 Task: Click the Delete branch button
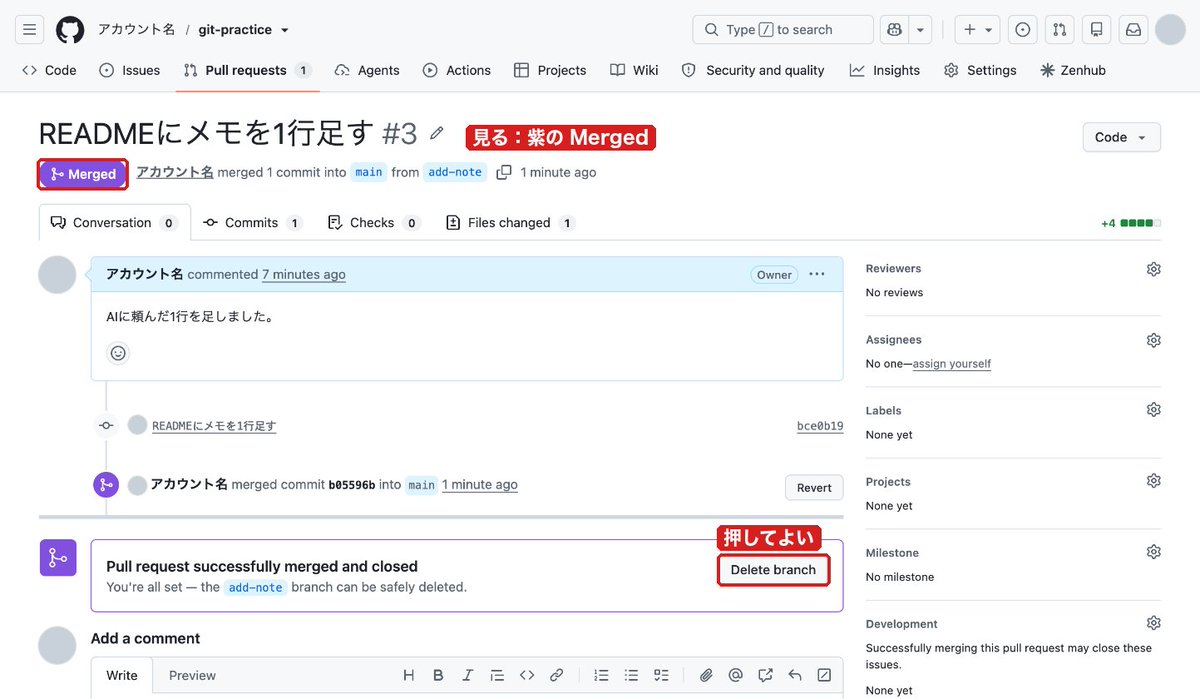click(x=773, y=570)
